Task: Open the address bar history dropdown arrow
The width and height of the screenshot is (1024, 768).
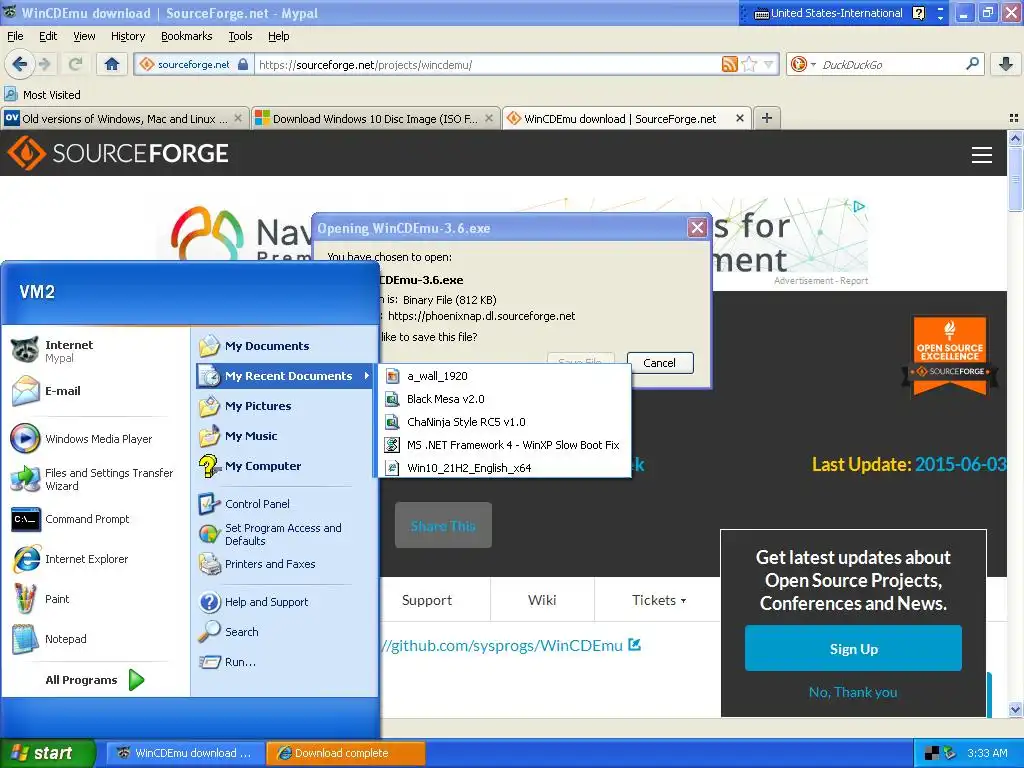Action: coord(769,64)
